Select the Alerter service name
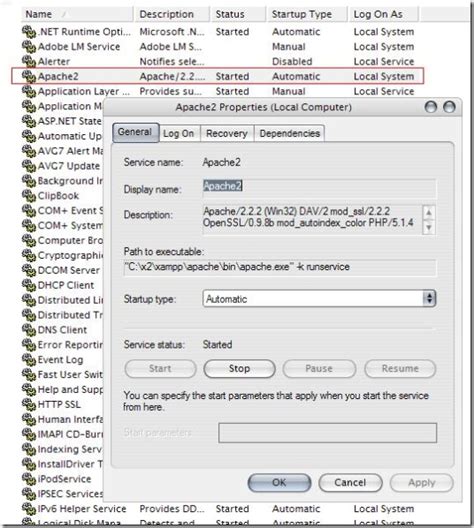This screenshot has height=528, width=474. tap(54, 62)
